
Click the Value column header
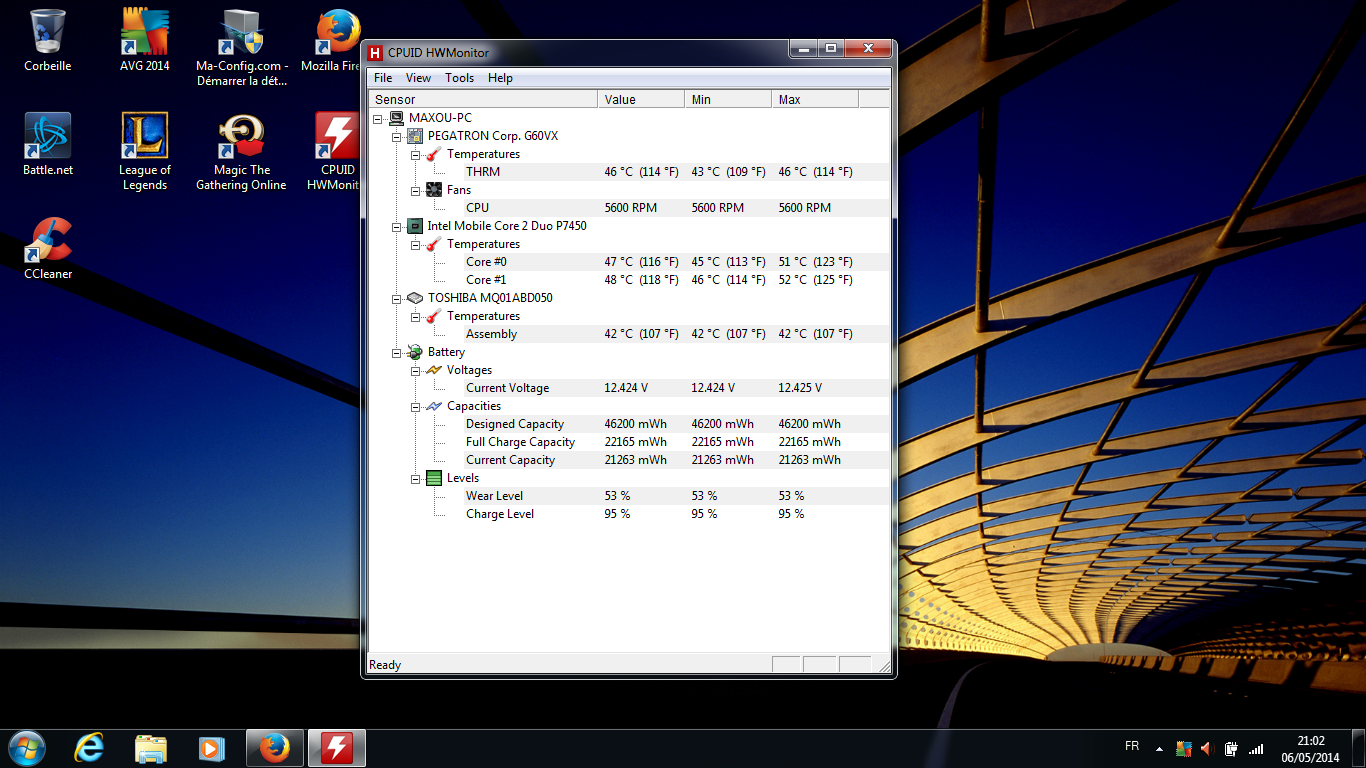tap(640, 99)
